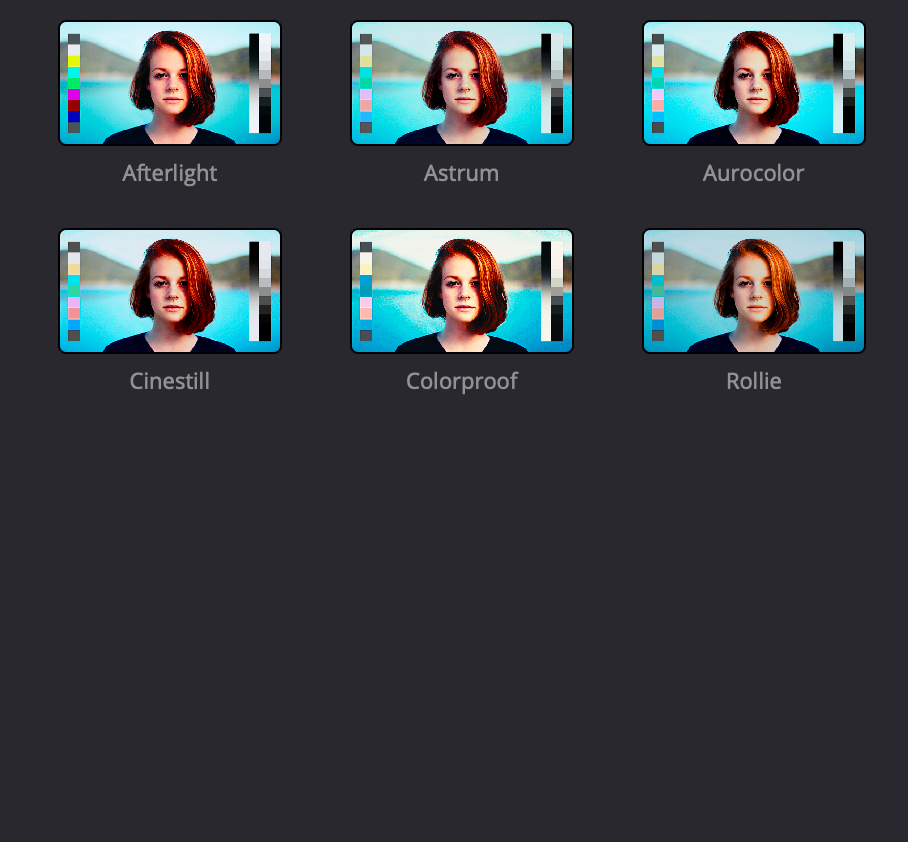Select the Cinestill filter thumbnail
The image size is (908, 842).
pyautogui.click(x=169, y=290)
